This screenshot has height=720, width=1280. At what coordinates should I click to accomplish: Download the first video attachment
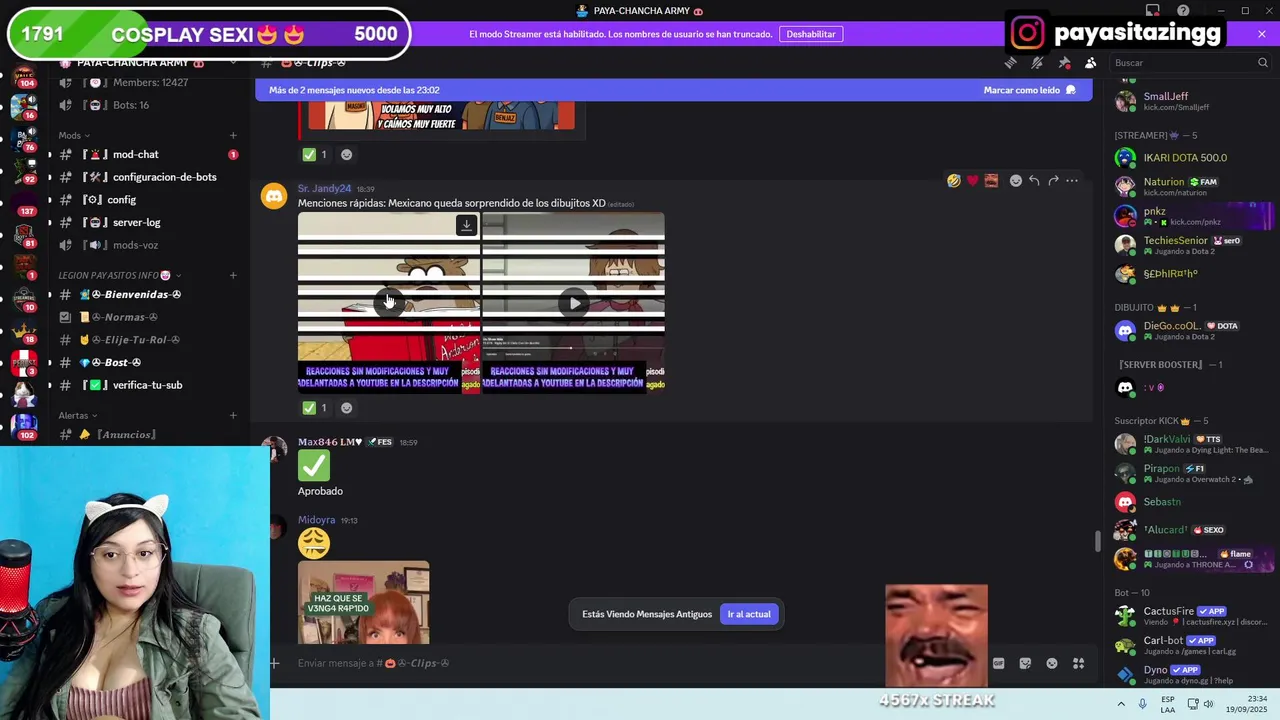click(x=466, y=225)
